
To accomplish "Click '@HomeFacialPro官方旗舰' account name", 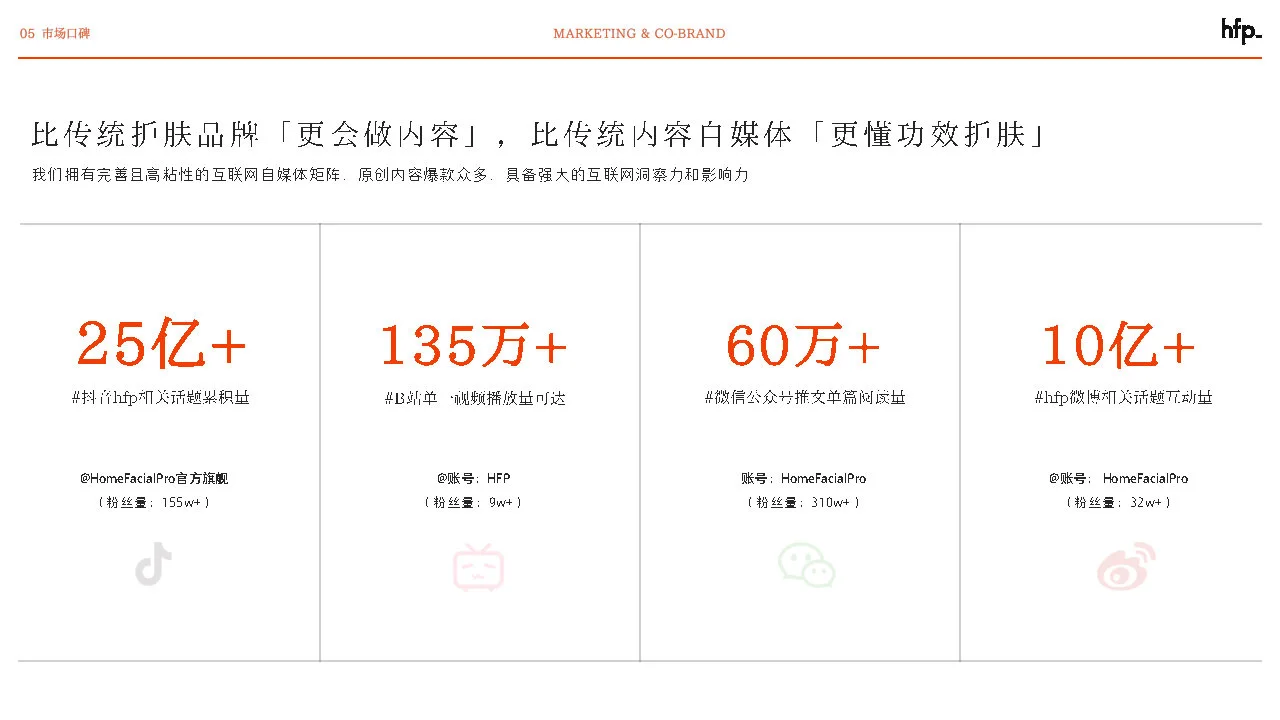I will 154,478.
